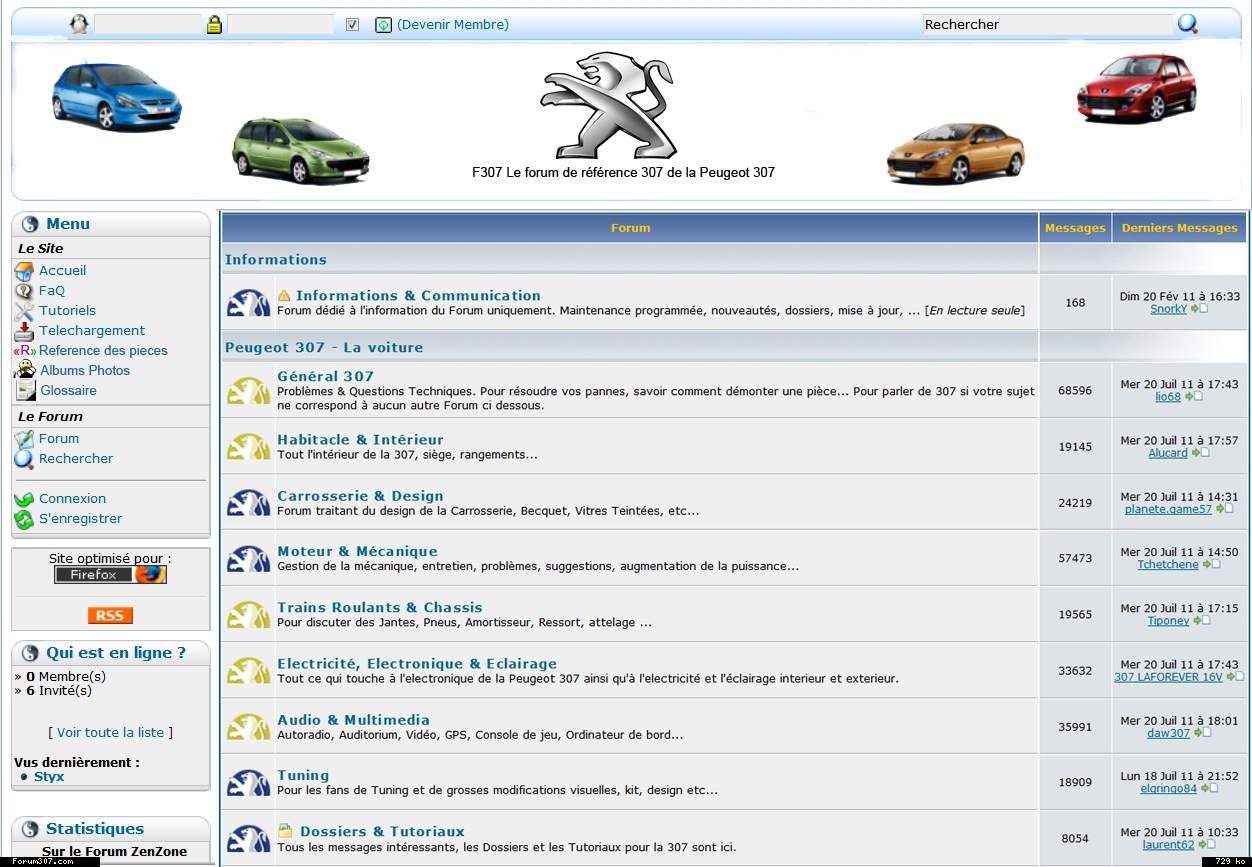The image size is (1252, 867).
Task: Open Albums Photos from the menu
Action: [85, 371]
